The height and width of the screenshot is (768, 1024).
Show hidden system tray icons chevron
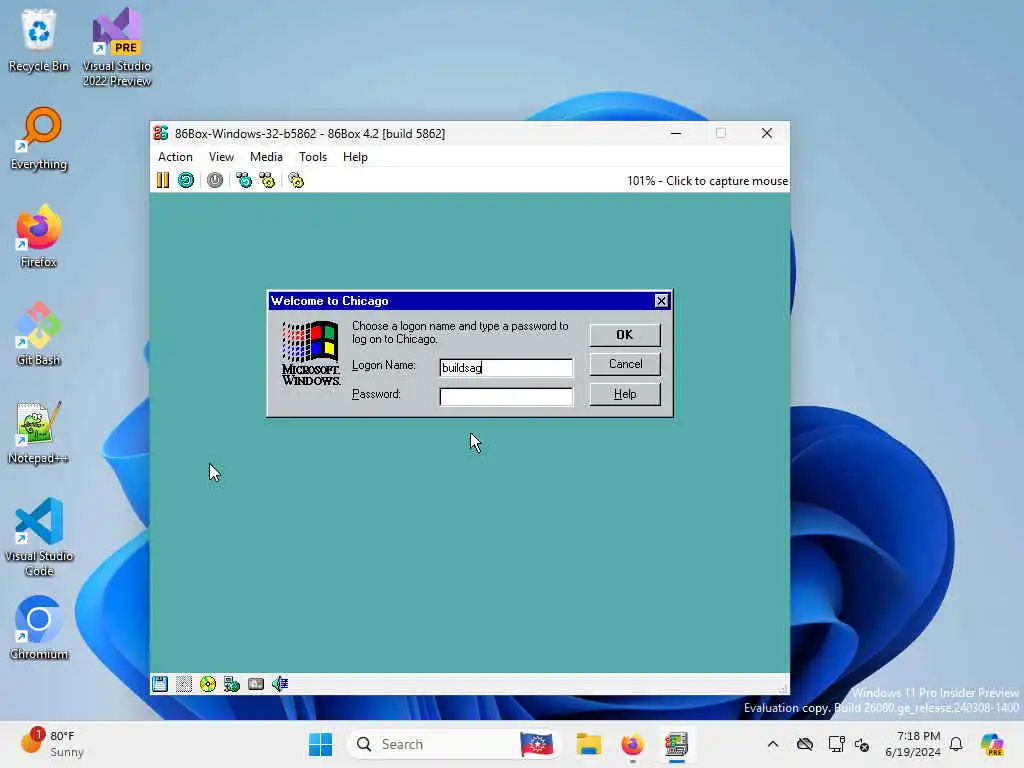coord(773,744)
